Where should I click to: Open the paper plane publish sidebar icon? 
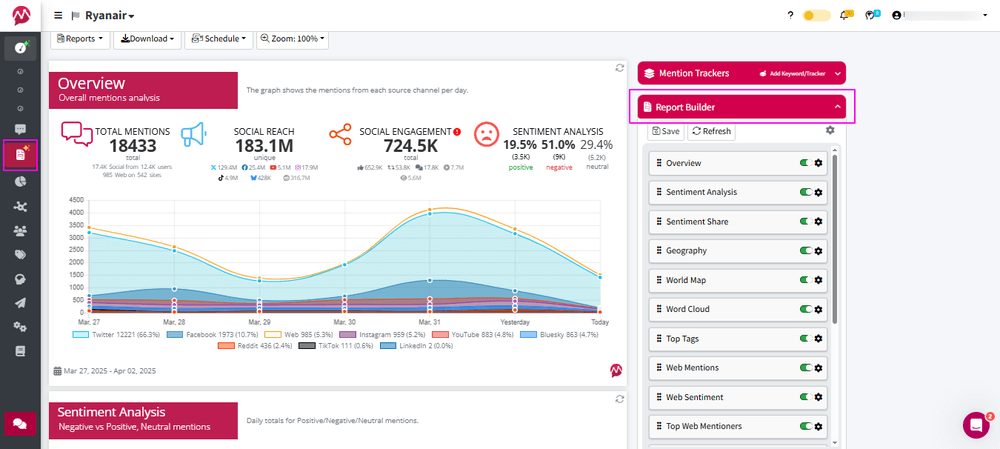tap(20, 303)
